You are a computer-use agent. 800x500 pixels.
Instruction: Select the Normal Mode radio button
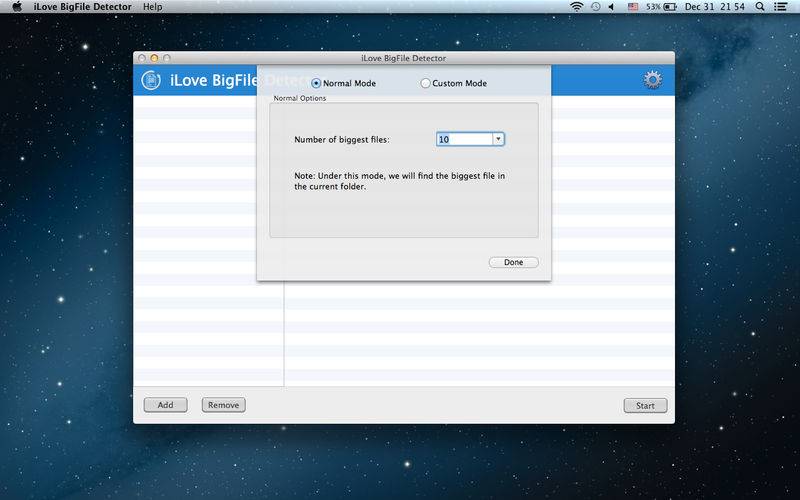tap(316, 83)
